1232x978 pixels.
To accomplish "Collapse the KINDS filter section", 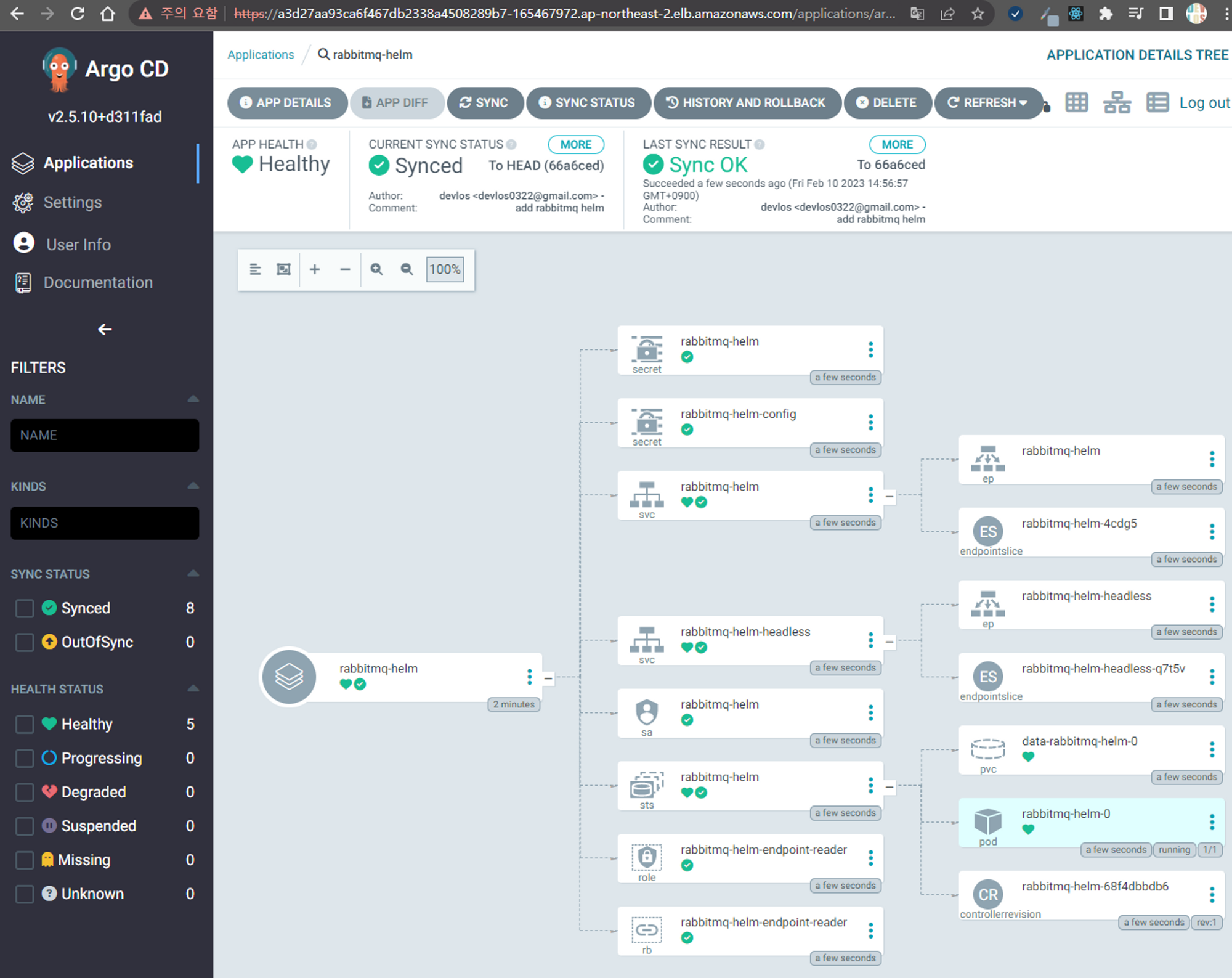I will tap(193, 486).
